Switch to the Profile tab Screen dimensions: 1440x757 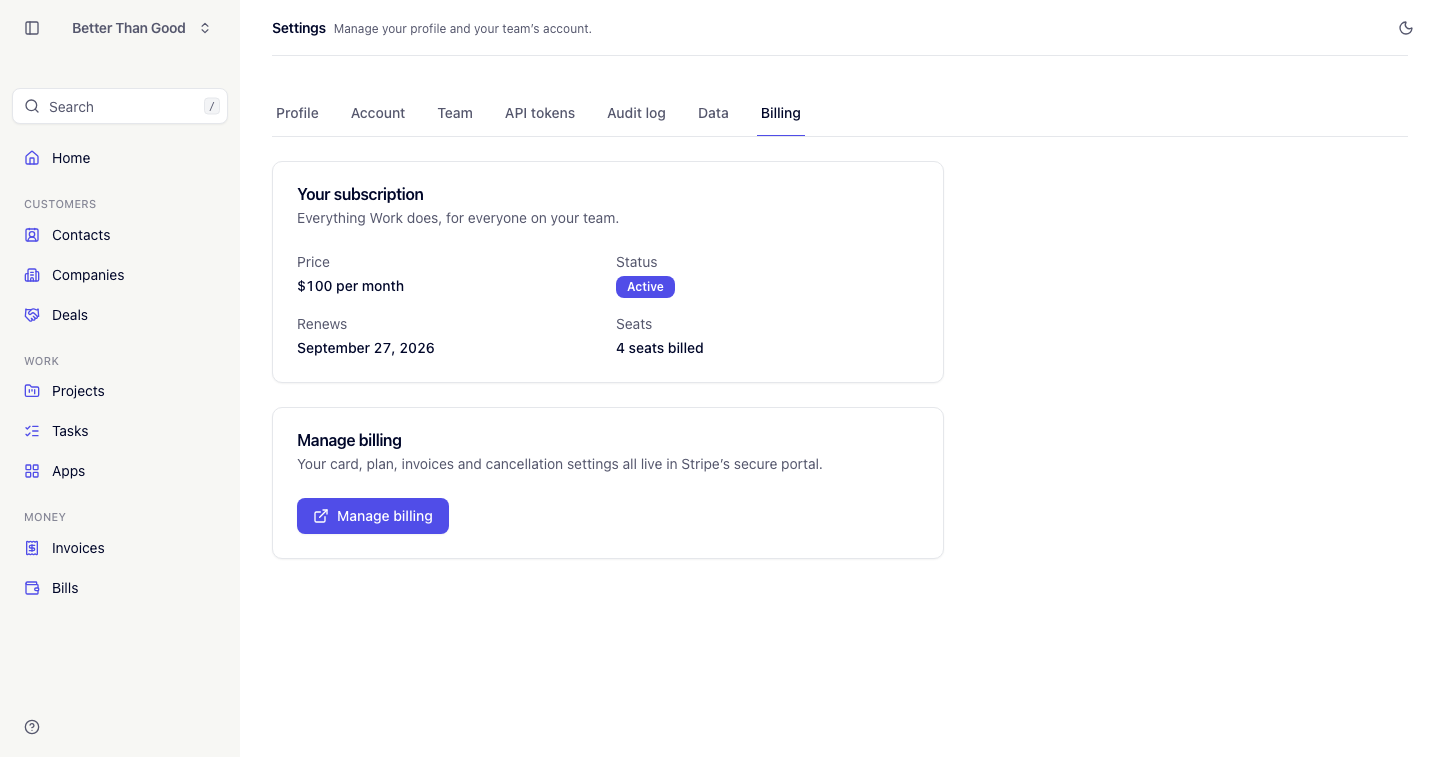297,113
